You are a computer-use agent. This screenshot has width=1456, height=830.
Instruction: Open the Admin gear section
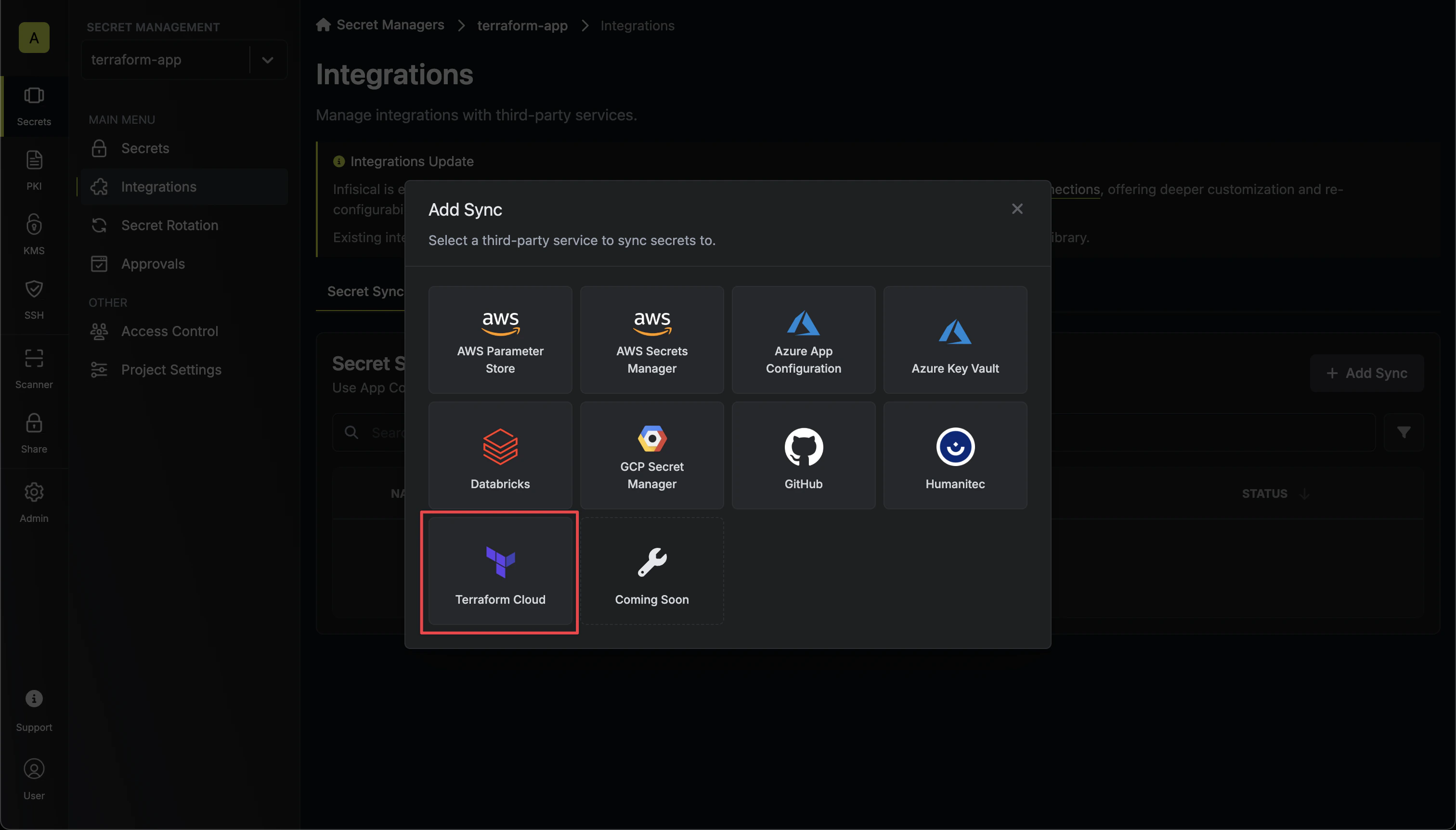point(34,503)
